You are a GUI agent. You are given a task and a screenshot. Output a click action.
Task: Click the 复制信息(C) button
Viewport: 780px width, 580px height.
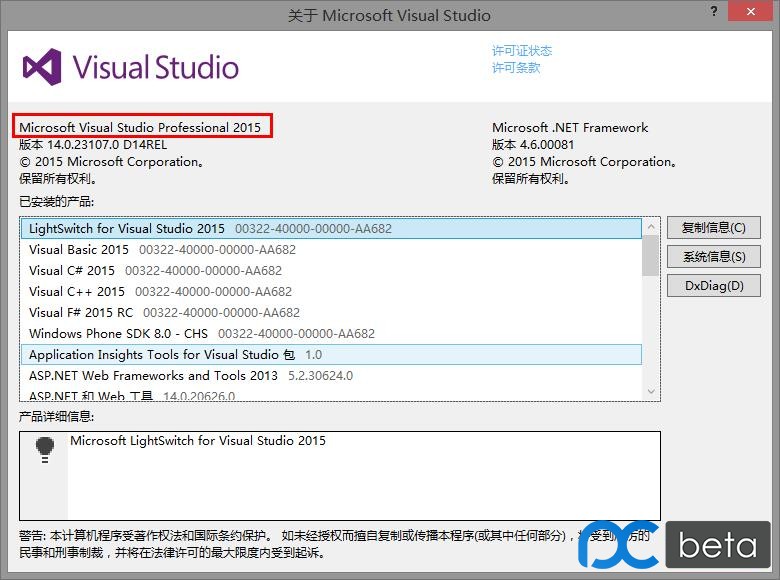tap(713, 228)
